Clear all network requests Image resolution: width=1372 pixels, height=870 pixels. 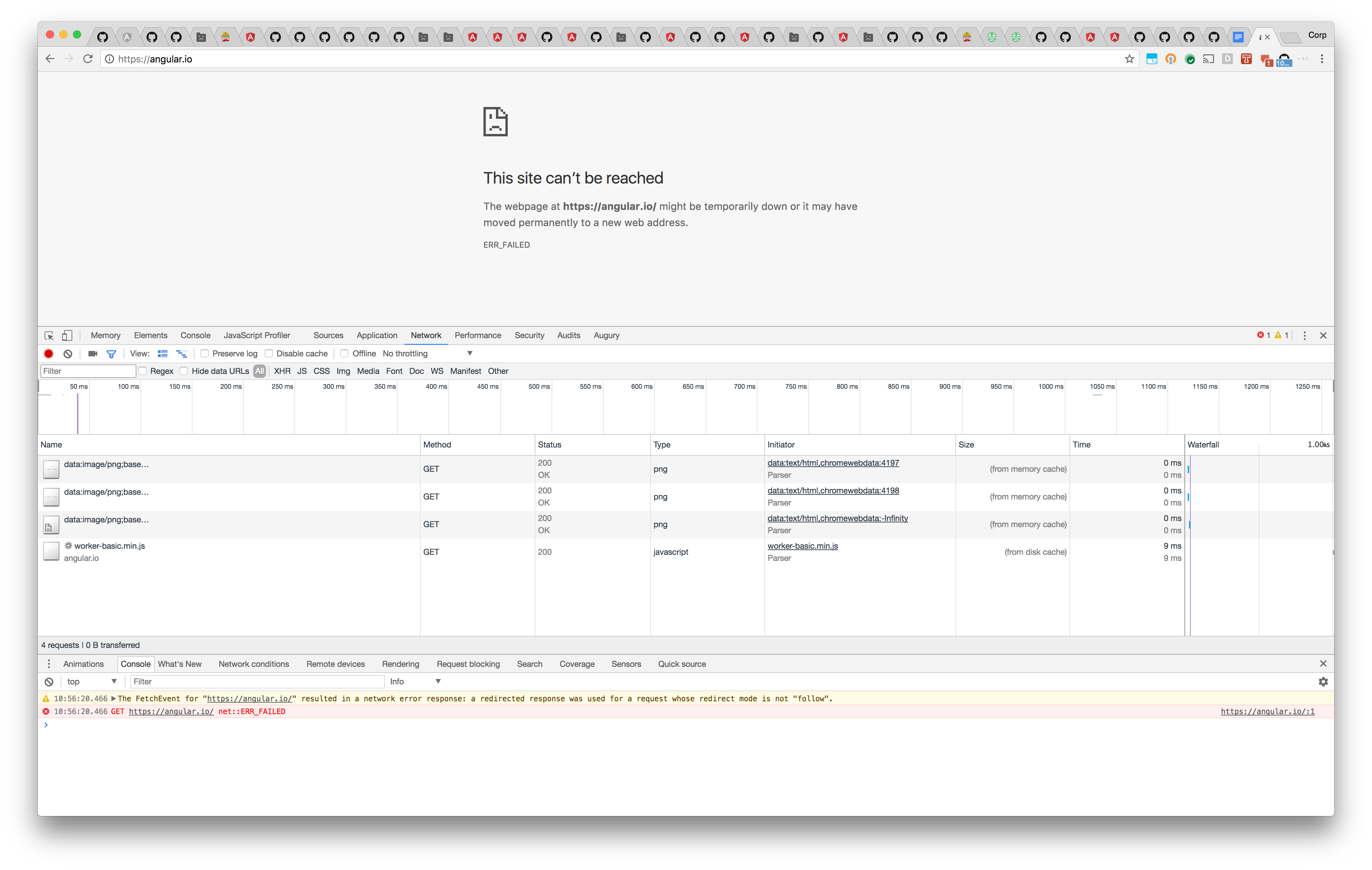coord(68,354)
